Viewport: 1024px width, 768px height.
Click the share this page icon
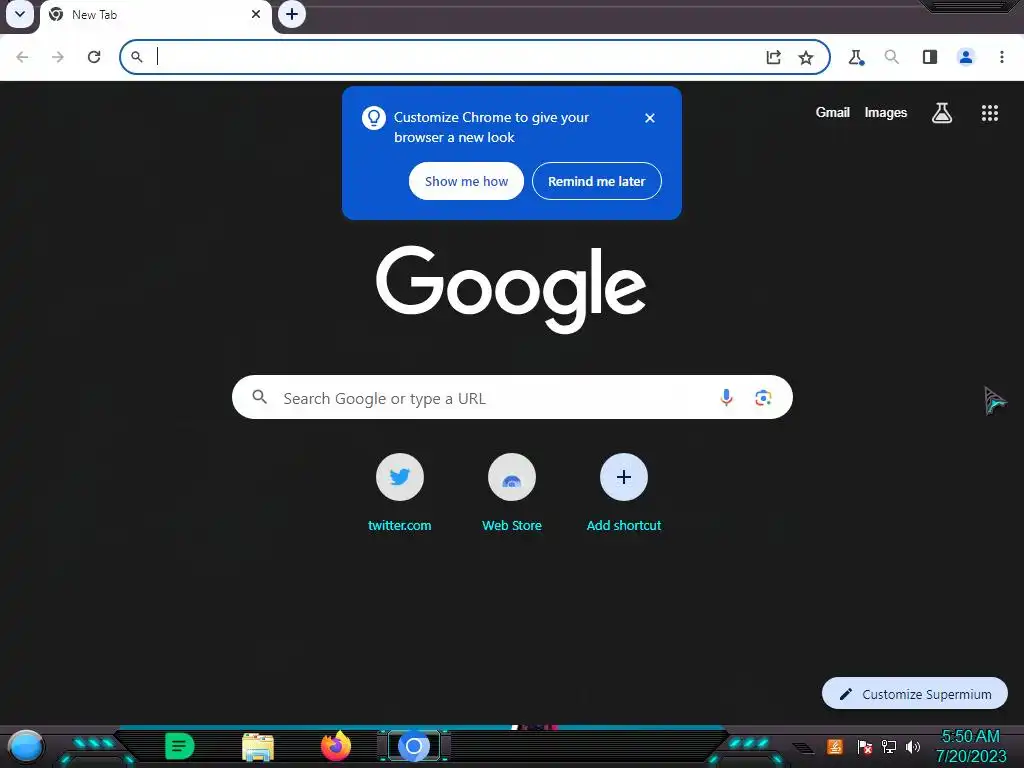pos(773,57)
